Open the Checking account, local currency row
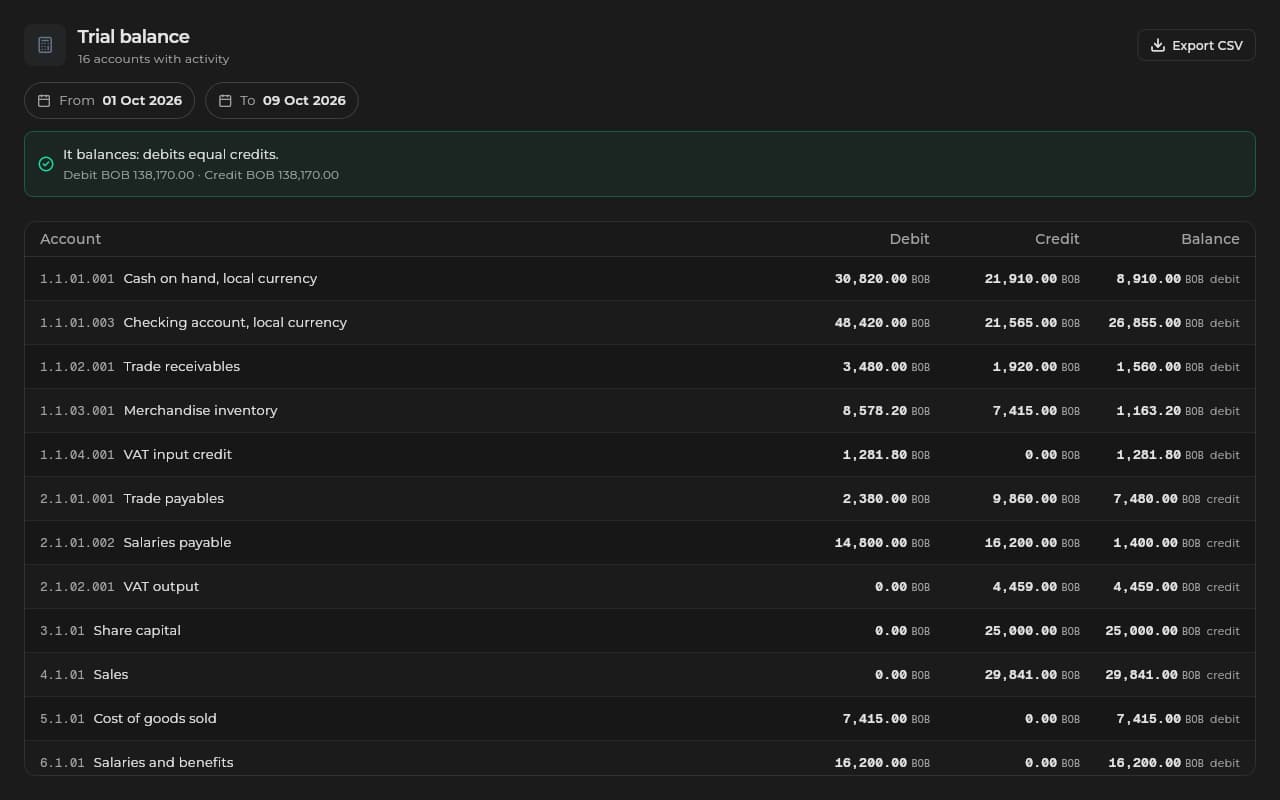This screenshot has width=1280, height=800. point(640,323)
